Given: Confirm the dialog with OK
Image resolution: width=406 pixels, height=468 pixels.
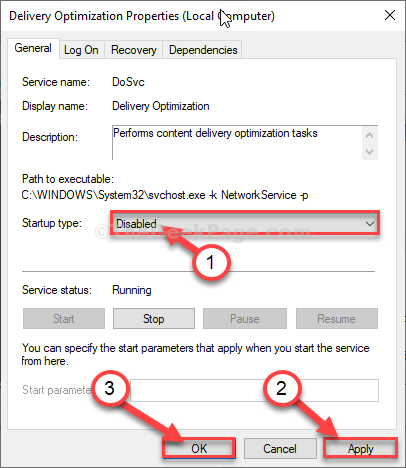Looking at the screenshot, I should [199, 448].
